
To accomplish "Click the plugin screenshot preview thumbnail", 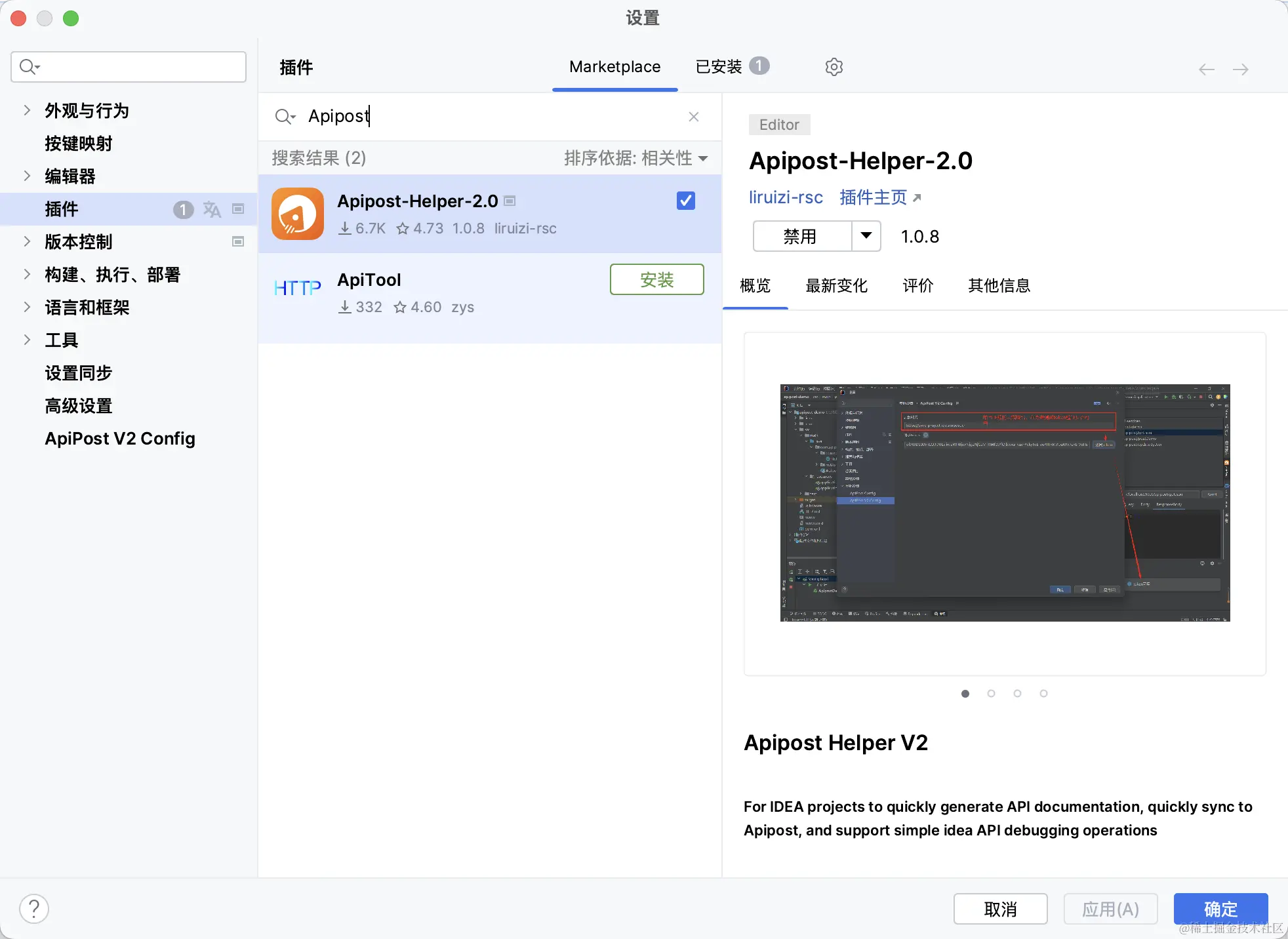I will click(x=1005, y=503).
